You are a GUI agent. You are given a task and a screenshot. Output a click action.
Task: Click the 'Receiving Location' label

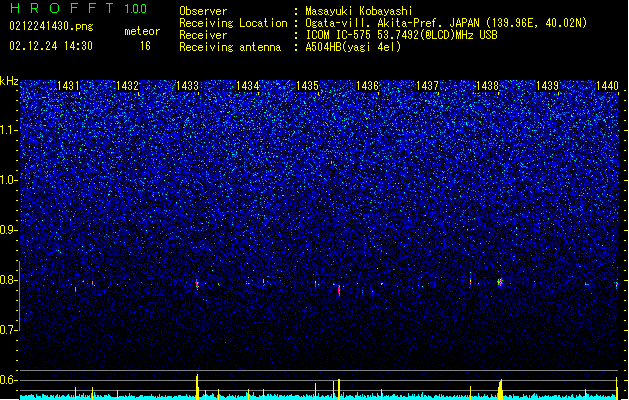point(233,23)
